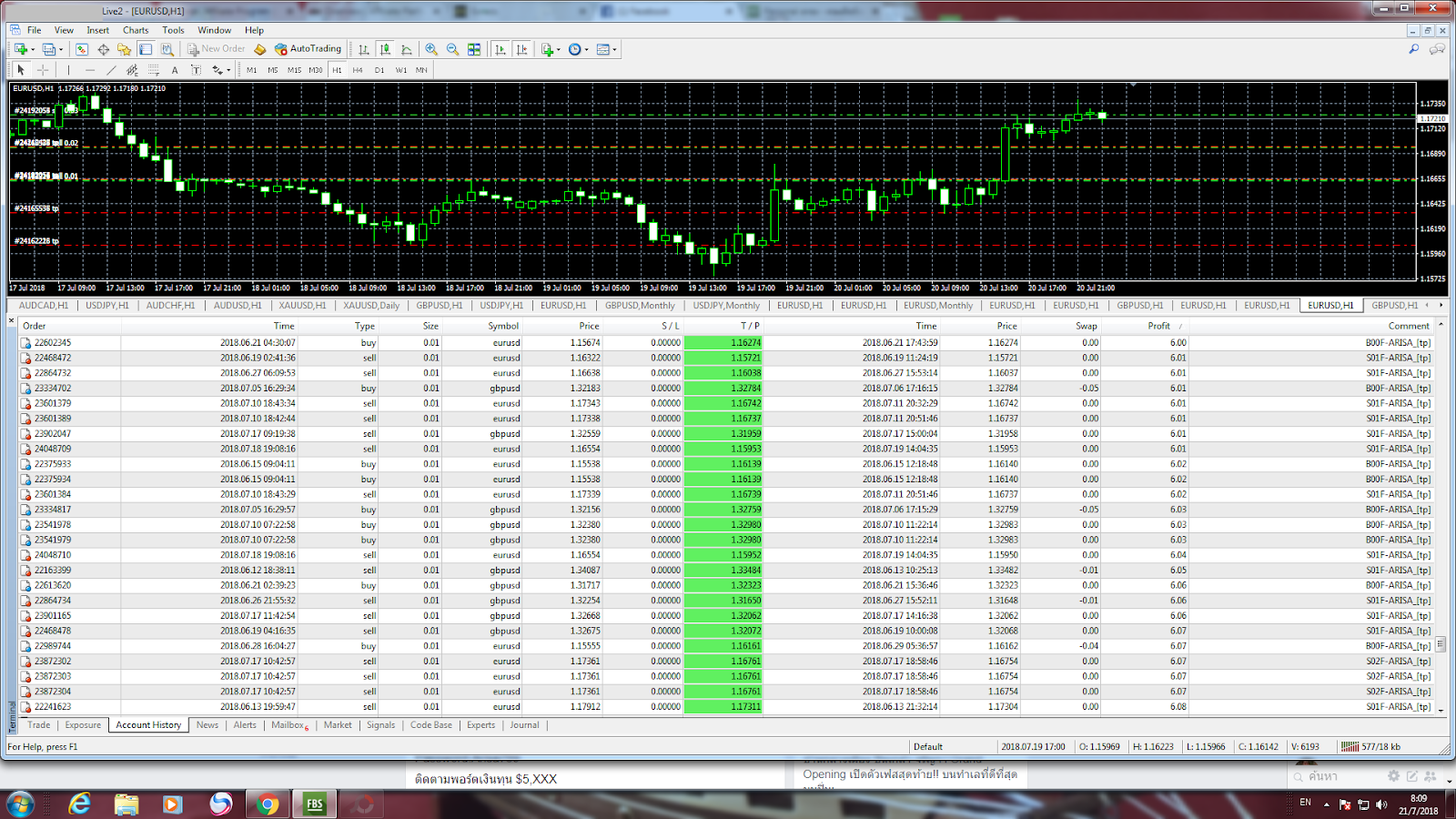This screenshot has height=819, width=1456.
Task: Select the Fibonacci retracement tool
Action: [154, 70]
